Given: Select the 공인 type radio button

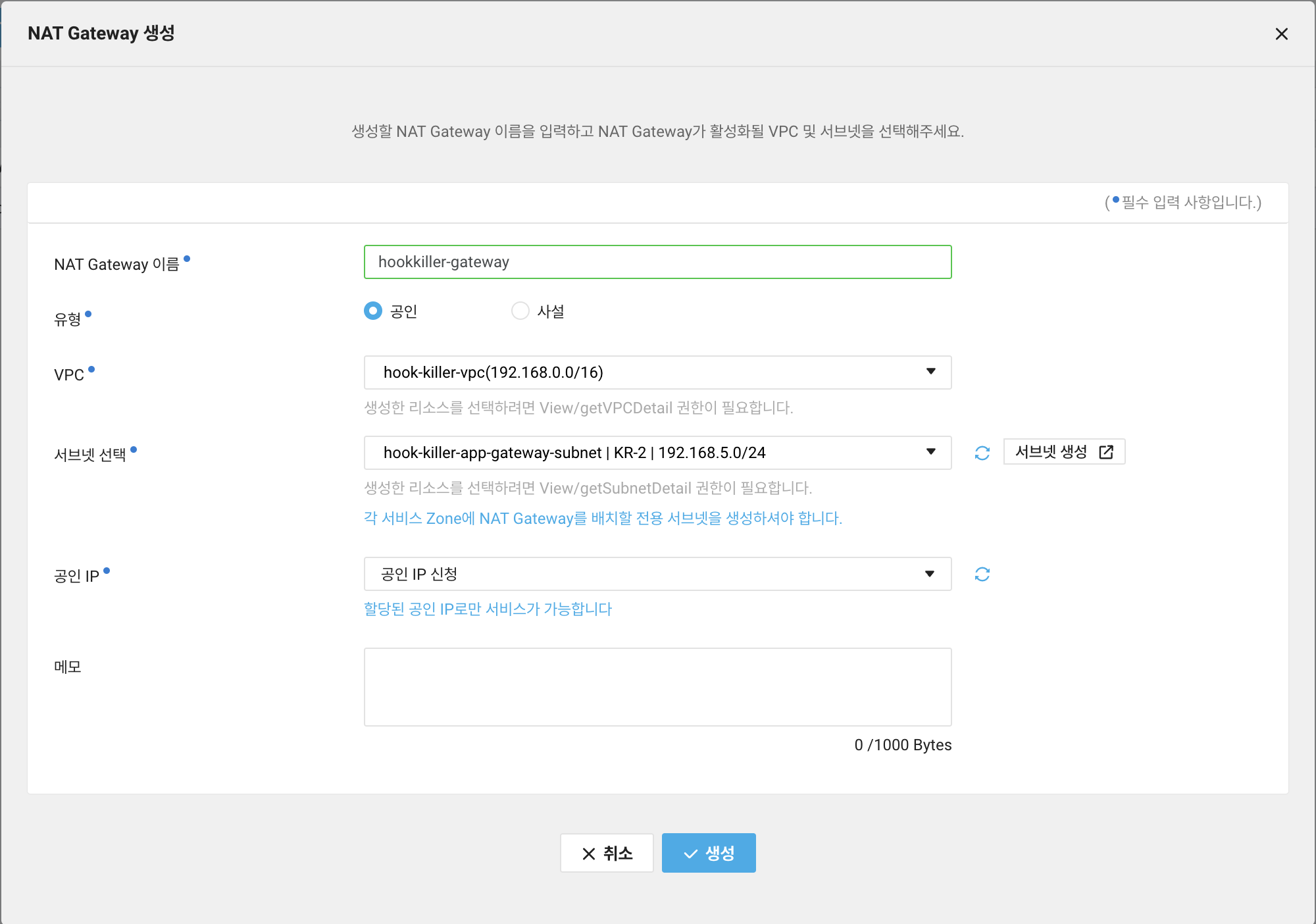Looking at the screenshot, I should pos(373,311).
